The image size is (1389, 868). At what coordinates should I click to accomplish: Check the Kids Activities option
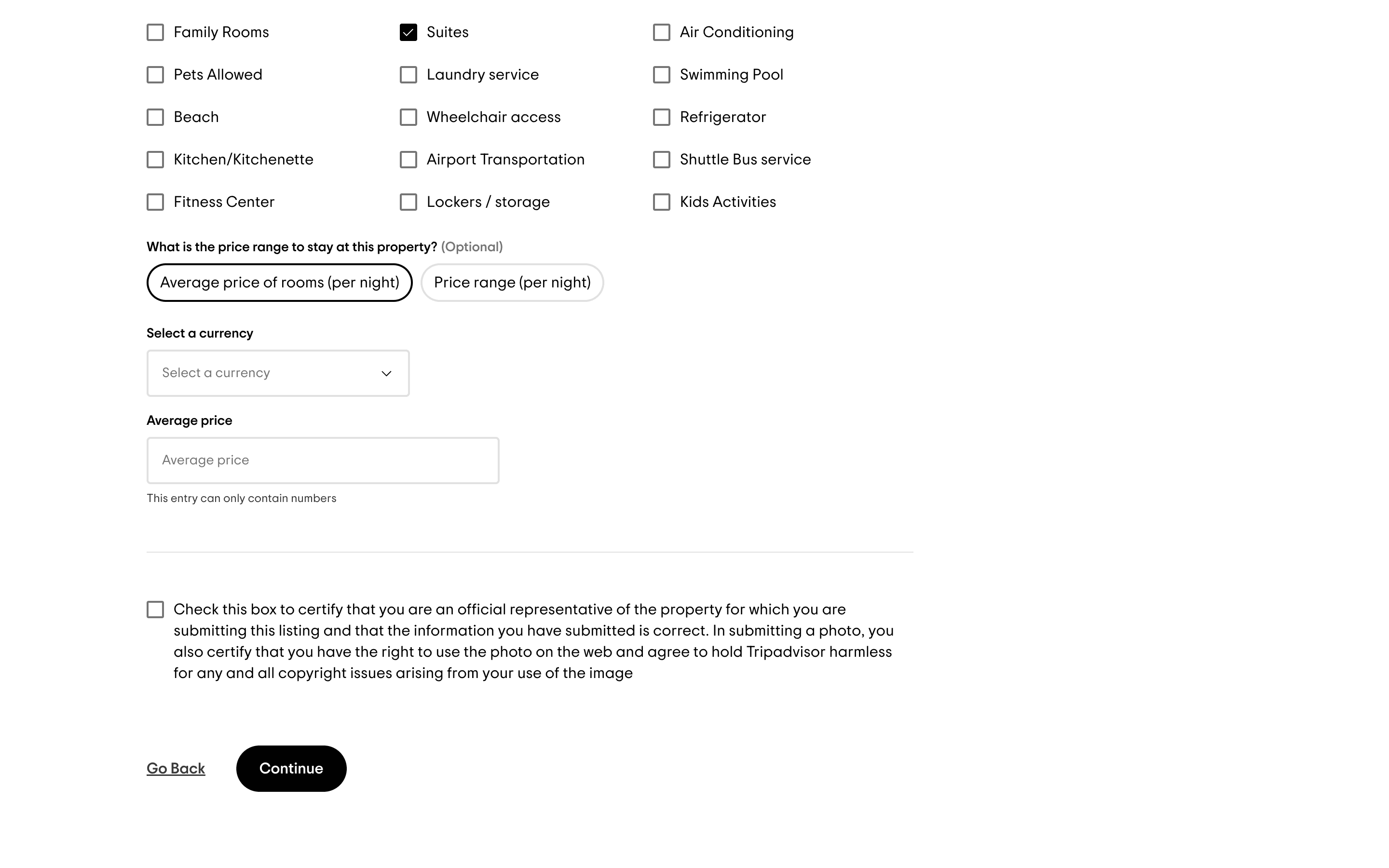(661, 202)
